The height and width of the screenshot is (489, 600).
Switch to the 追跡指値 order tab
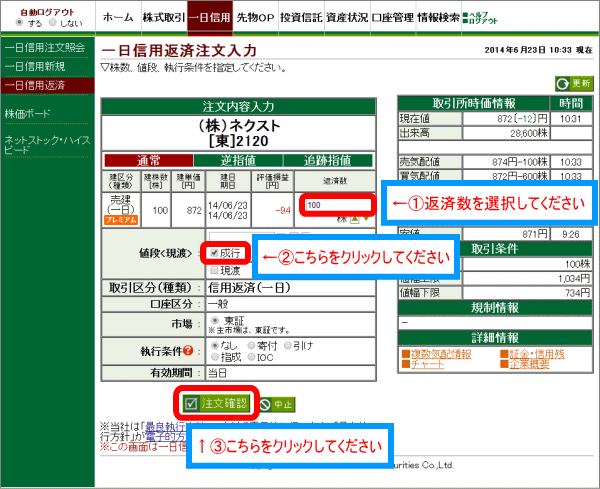click(328, 161)
